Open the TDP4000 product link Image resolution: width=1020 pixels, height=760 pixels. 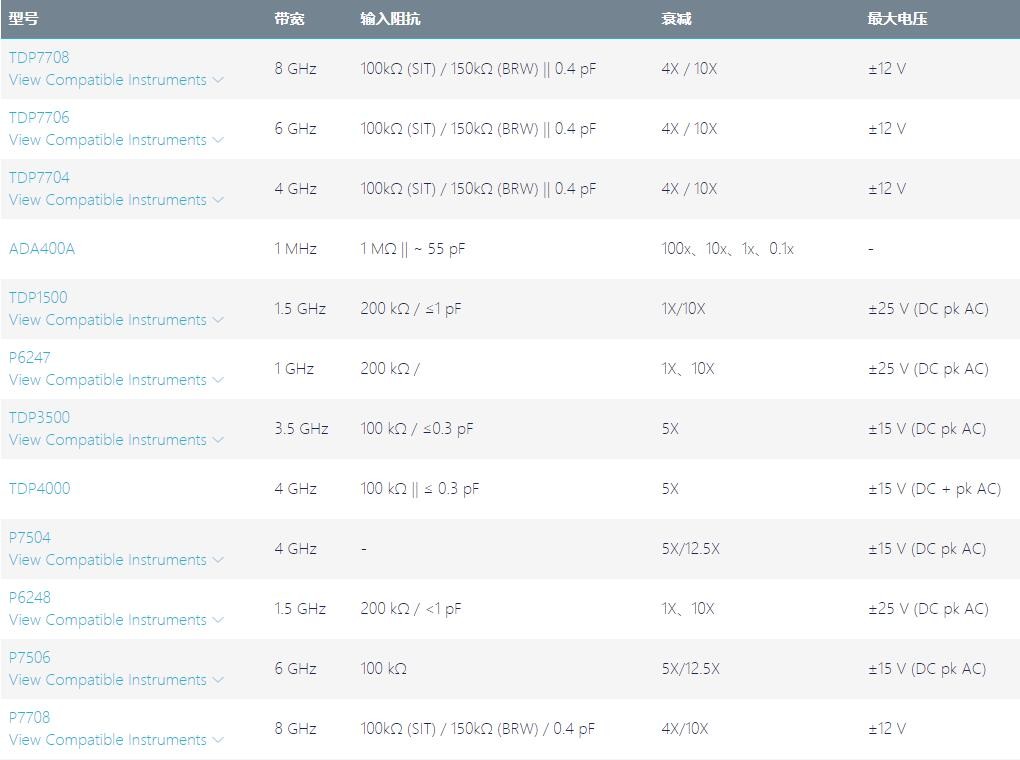tap(39, 489)
